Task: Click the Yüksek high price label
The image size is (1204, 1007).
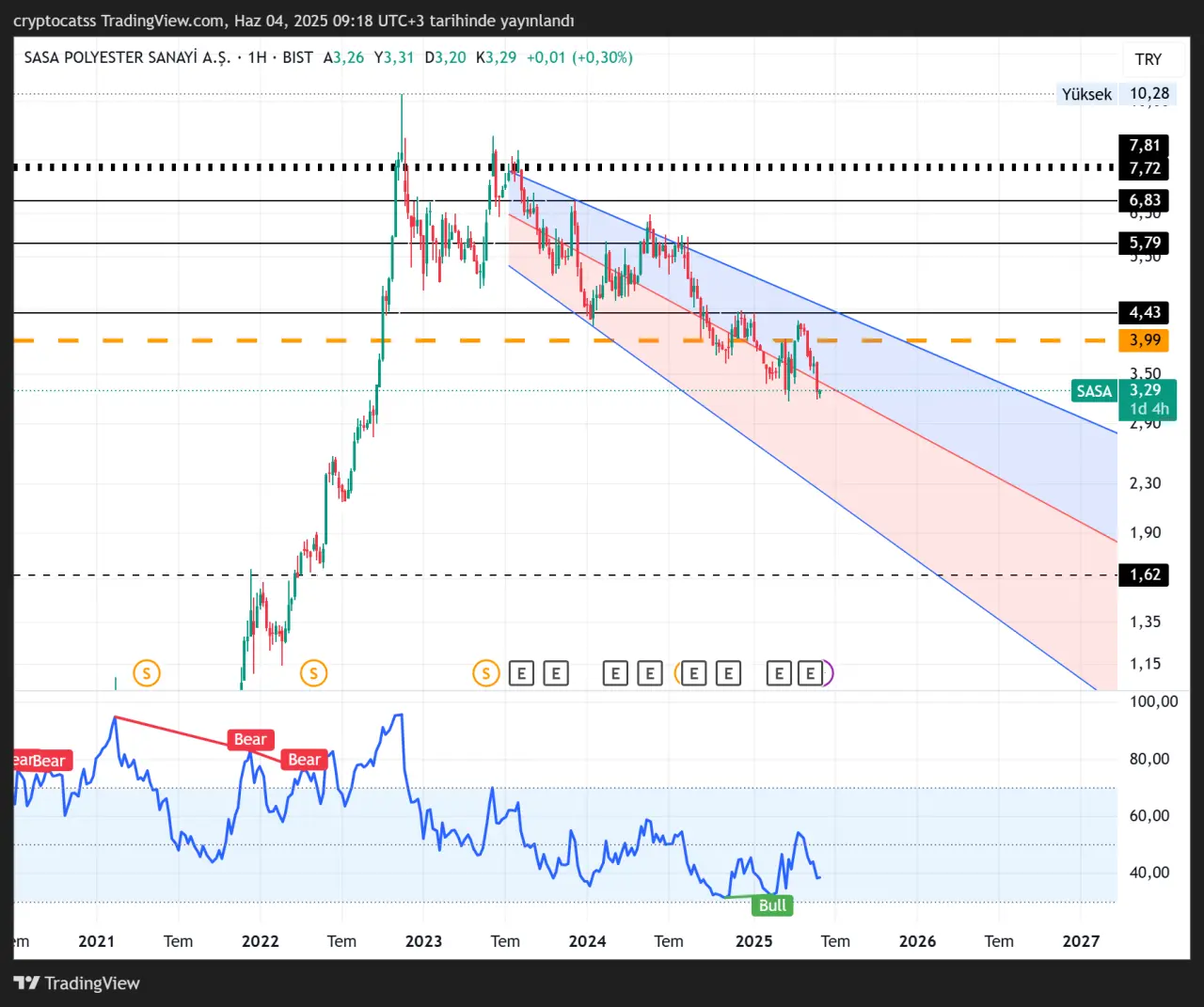Action: pos(1086,94)
